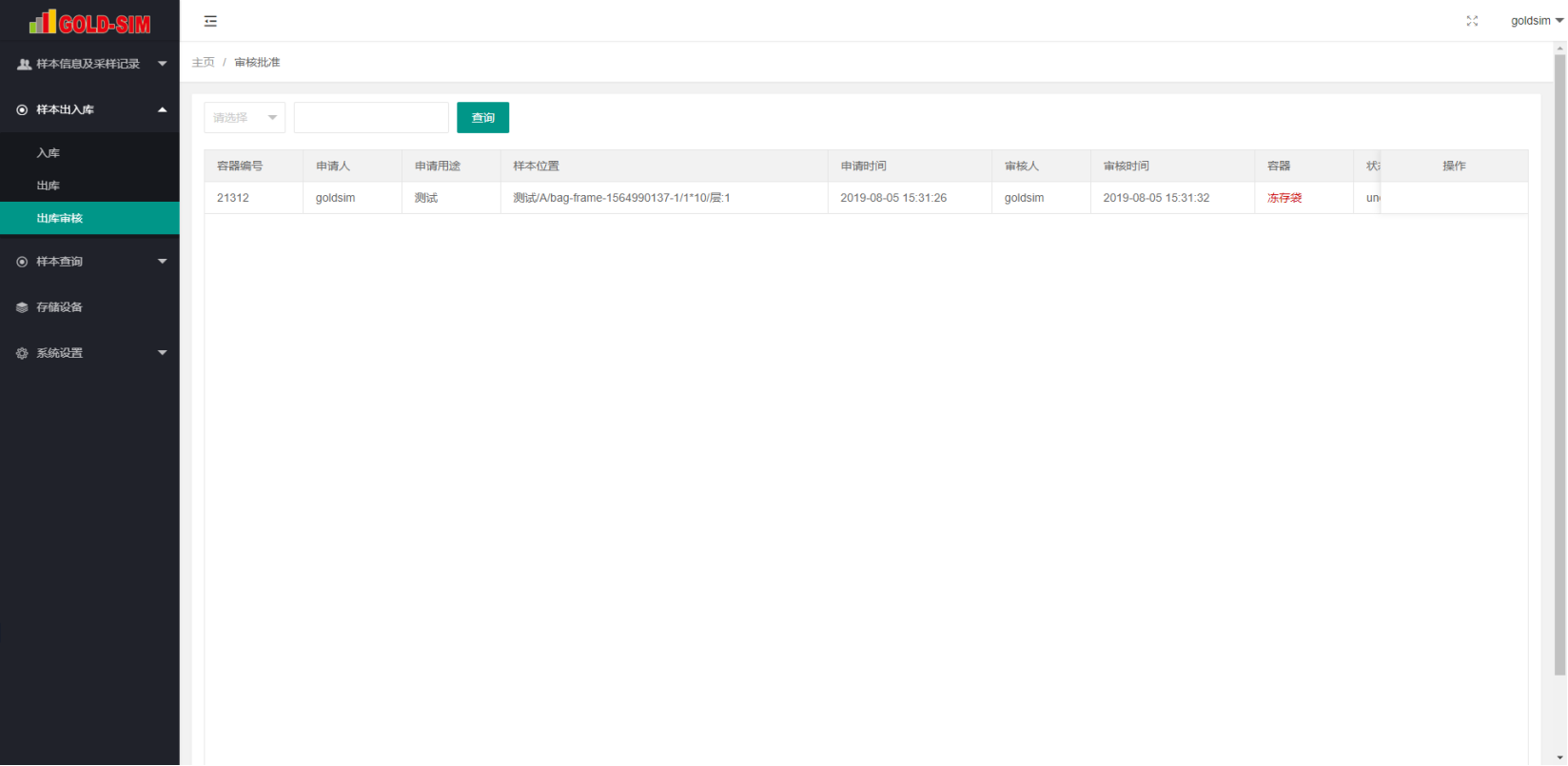Click the green 查询 button
The image size is (1568, 766).
(x=482, y=118)
